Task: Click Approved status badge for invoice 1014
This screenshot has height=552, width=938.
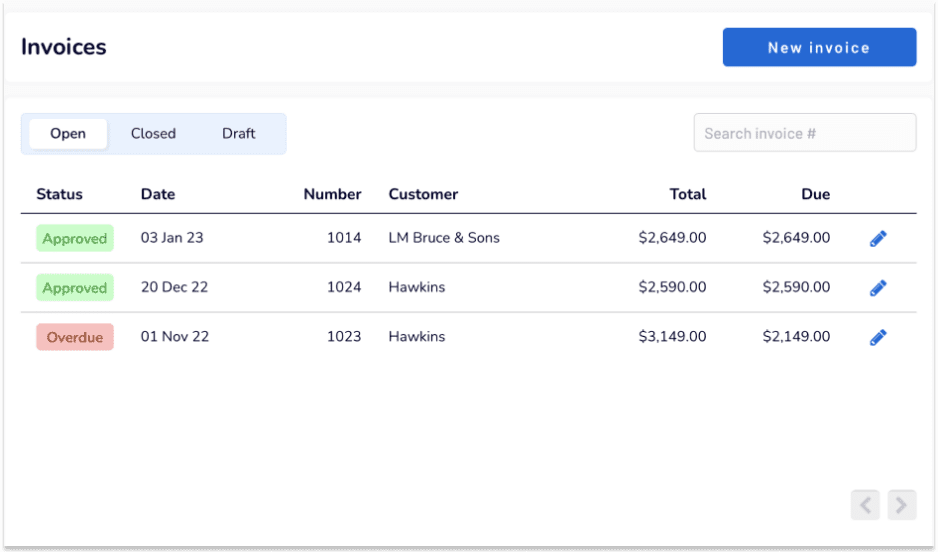Action: (x=75, y=238)
